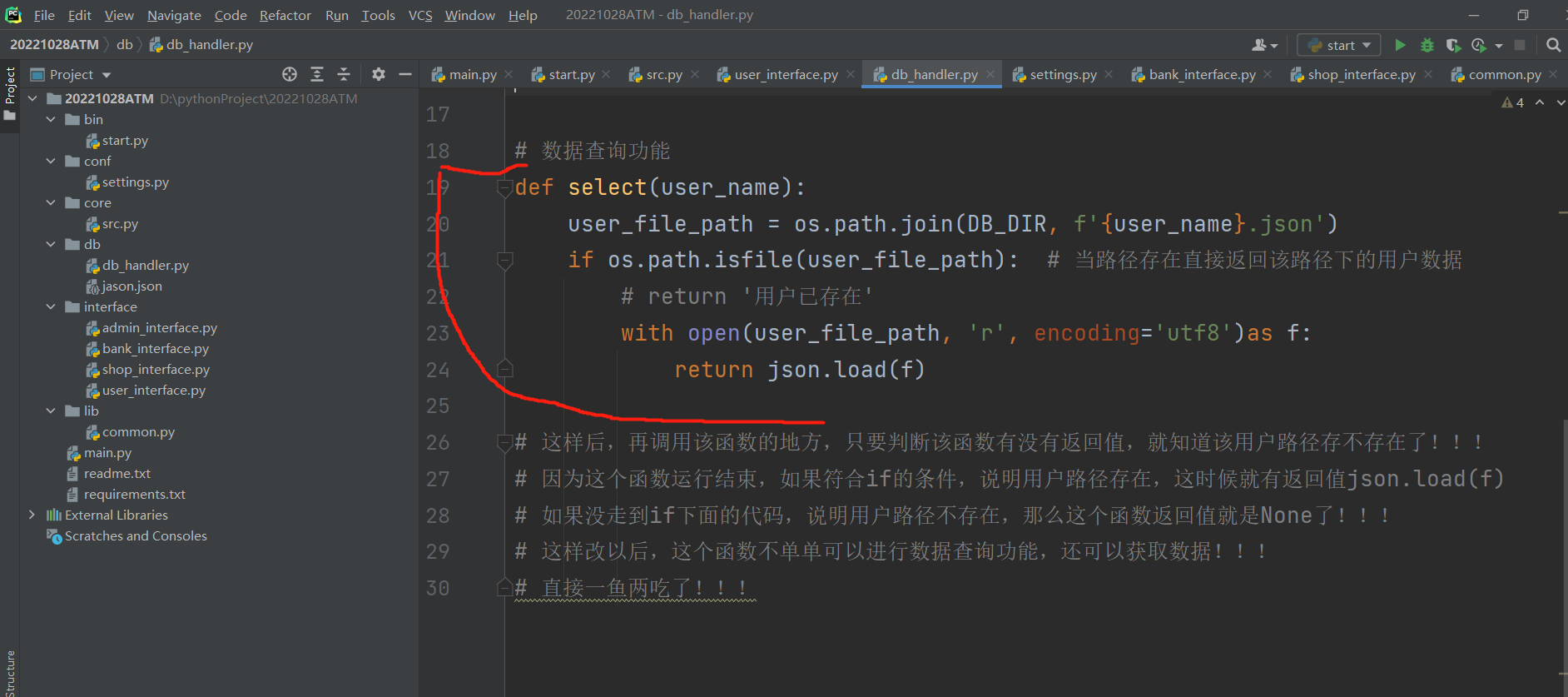Close the start.py editor tab
This screenshot has height=697, width=1568.
click(606, 74)
